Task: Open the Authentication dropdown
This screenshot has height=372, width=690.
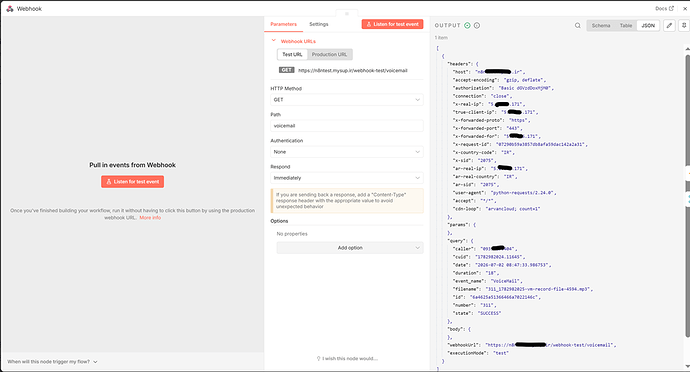Action: pos(347,152)
